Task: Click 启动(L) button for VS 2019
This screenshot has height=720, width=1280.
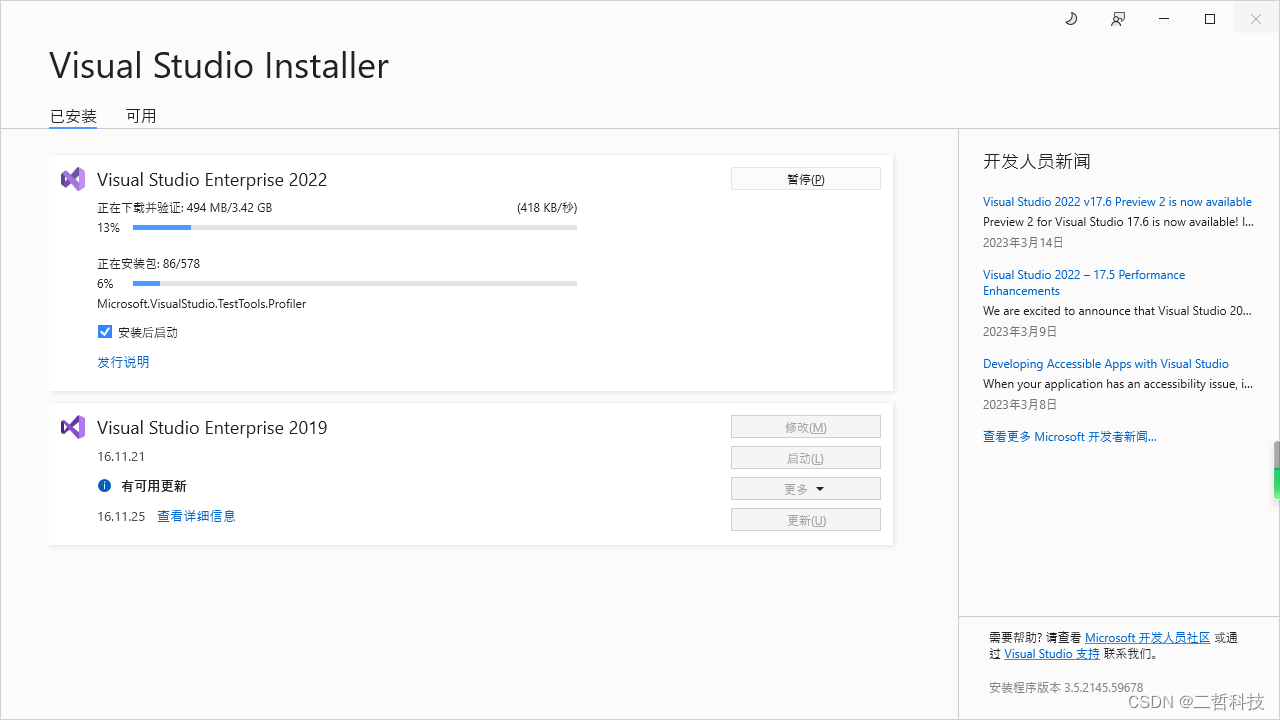Action: pyautogui.click(x=806, y=458)
